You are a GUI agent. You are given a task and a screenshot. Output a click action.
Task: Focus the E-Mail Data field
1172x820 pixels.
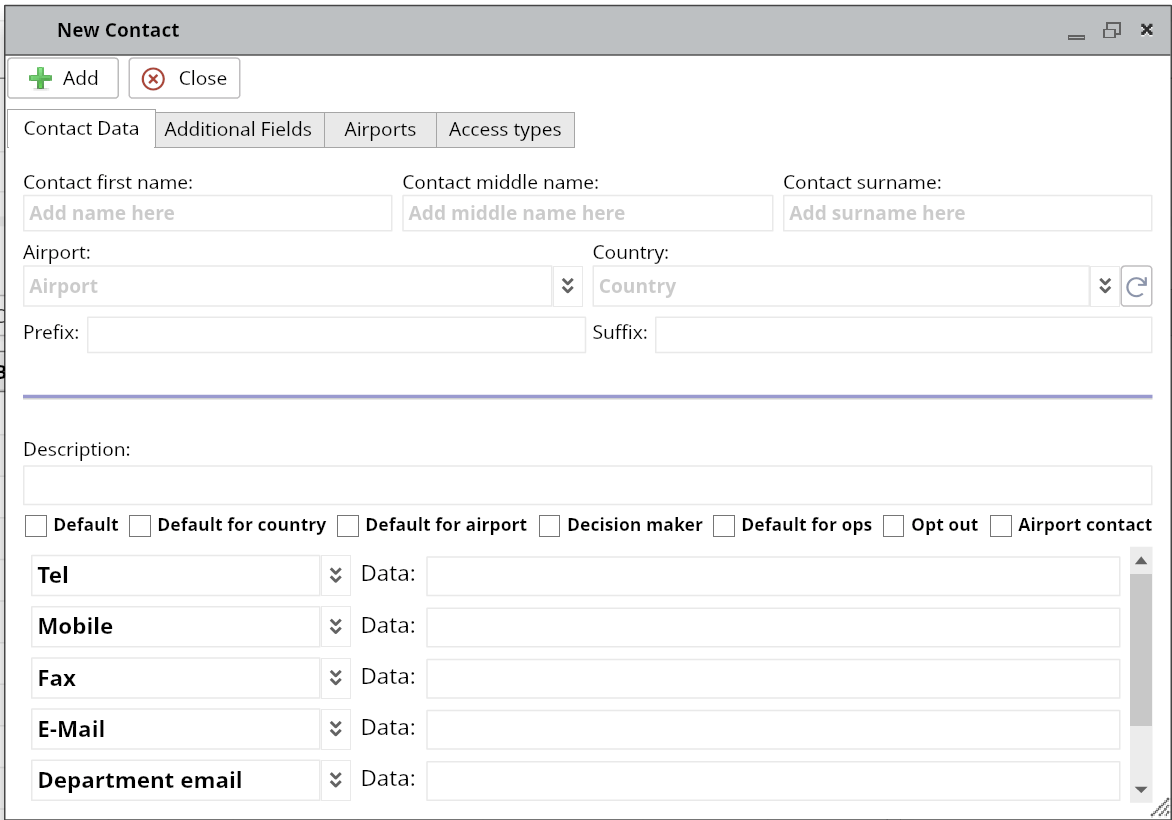coord(772,730)
